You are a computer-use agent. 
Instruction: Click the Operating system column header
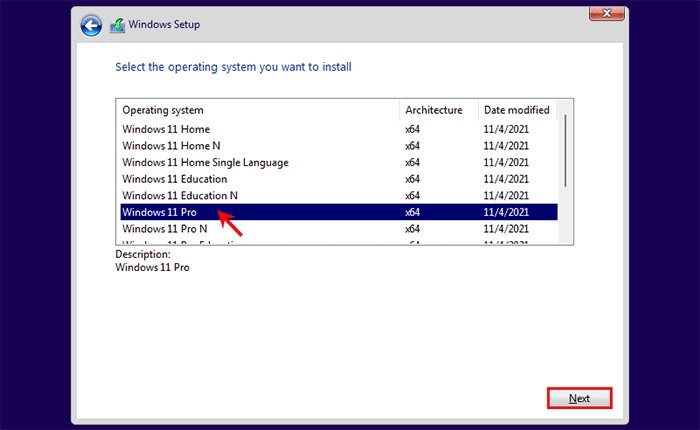click(x=259, y=110)
